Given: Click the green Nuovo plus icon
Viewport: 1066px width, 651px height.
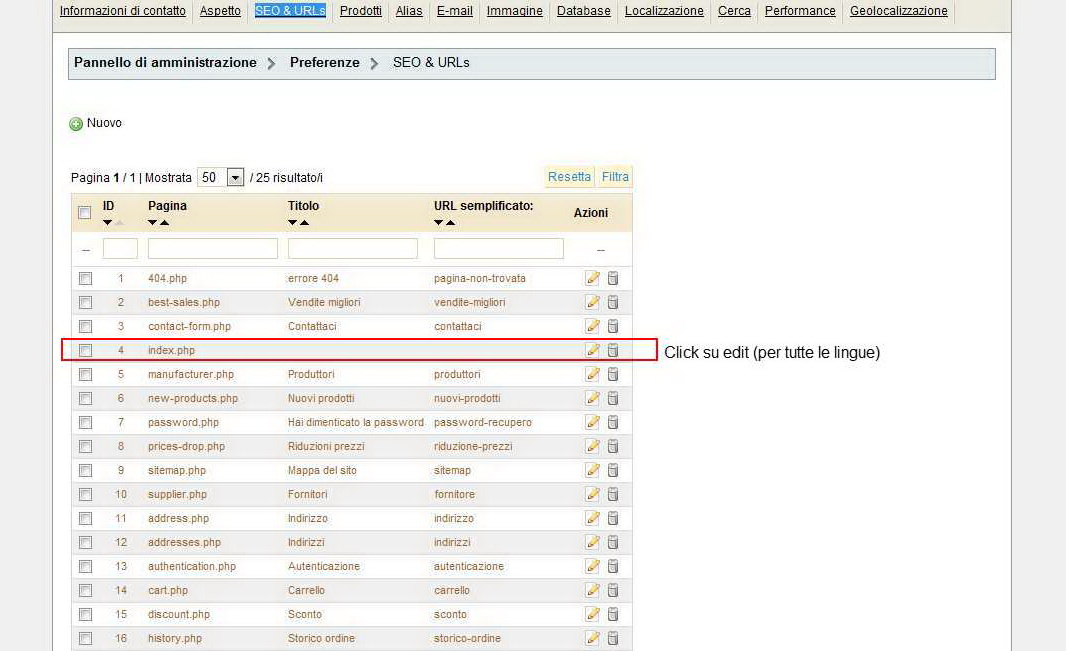Looking at the screenshot, I should click(x=75, y=124).
